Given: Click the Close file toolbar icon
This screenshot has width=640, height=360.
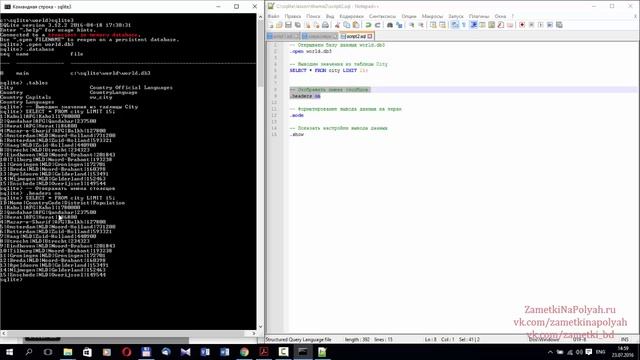Looking at the screenshot, I should pos(307,25).
